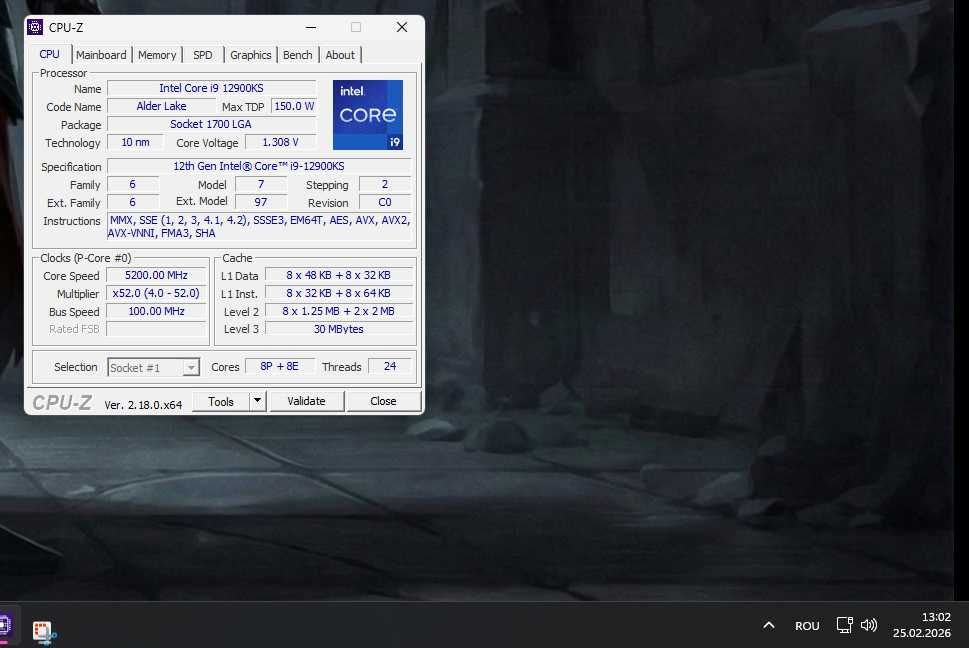Click the Threads value 24

tap(390, 366)
